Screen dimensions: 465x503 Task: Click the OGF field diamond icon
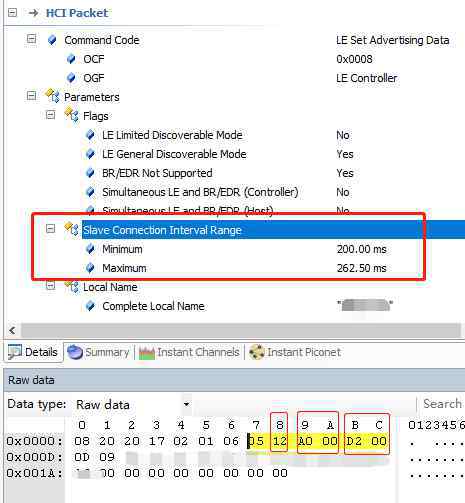point(71,78)
